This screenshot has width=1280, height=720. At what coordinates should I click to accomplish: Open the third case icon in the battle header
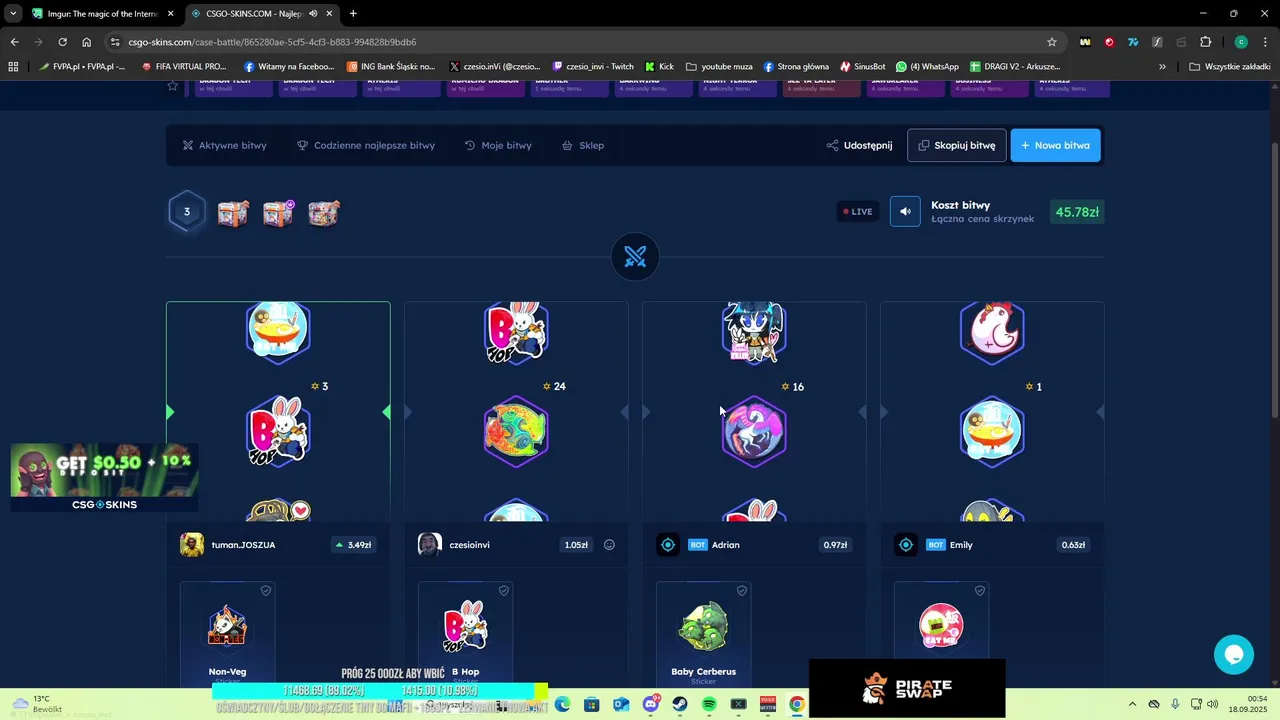click(324, 212)
